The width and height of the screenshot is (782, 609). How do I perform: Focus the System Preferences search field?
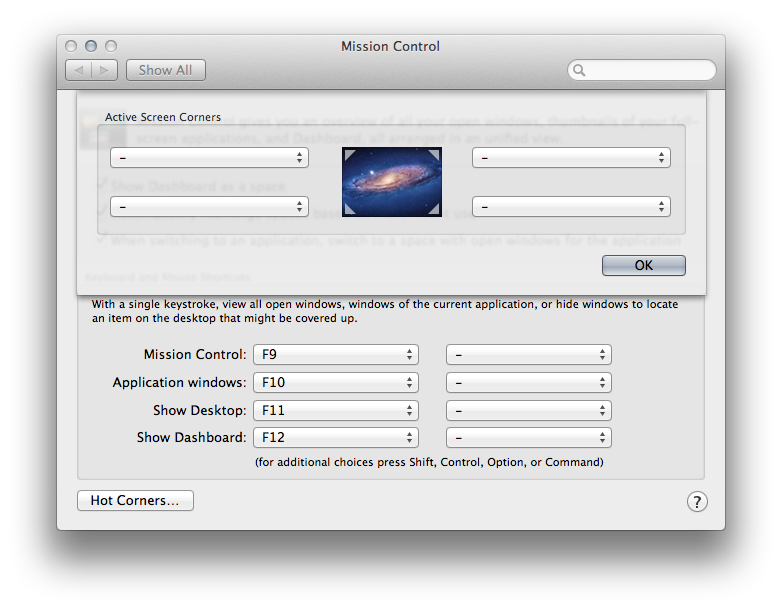(x=642, y=70)
